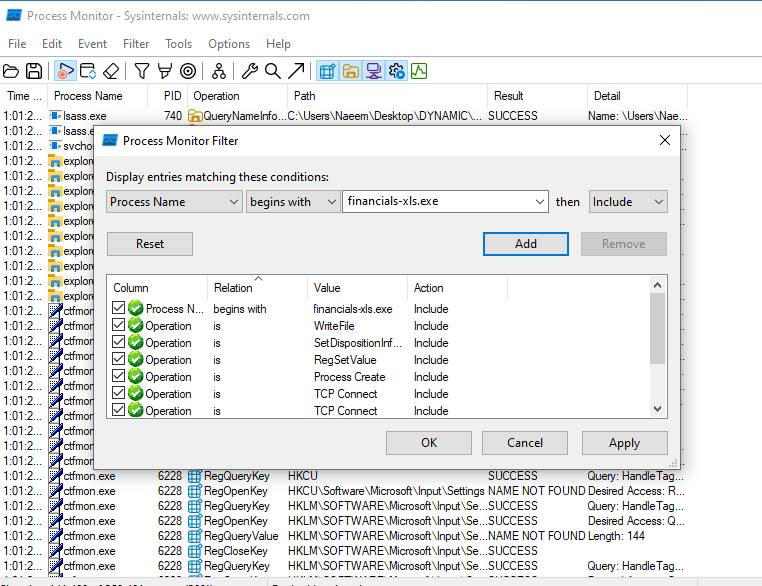The image size is (762, 586).
Task: Open the Help menu
Action: (x=278, y=44)
